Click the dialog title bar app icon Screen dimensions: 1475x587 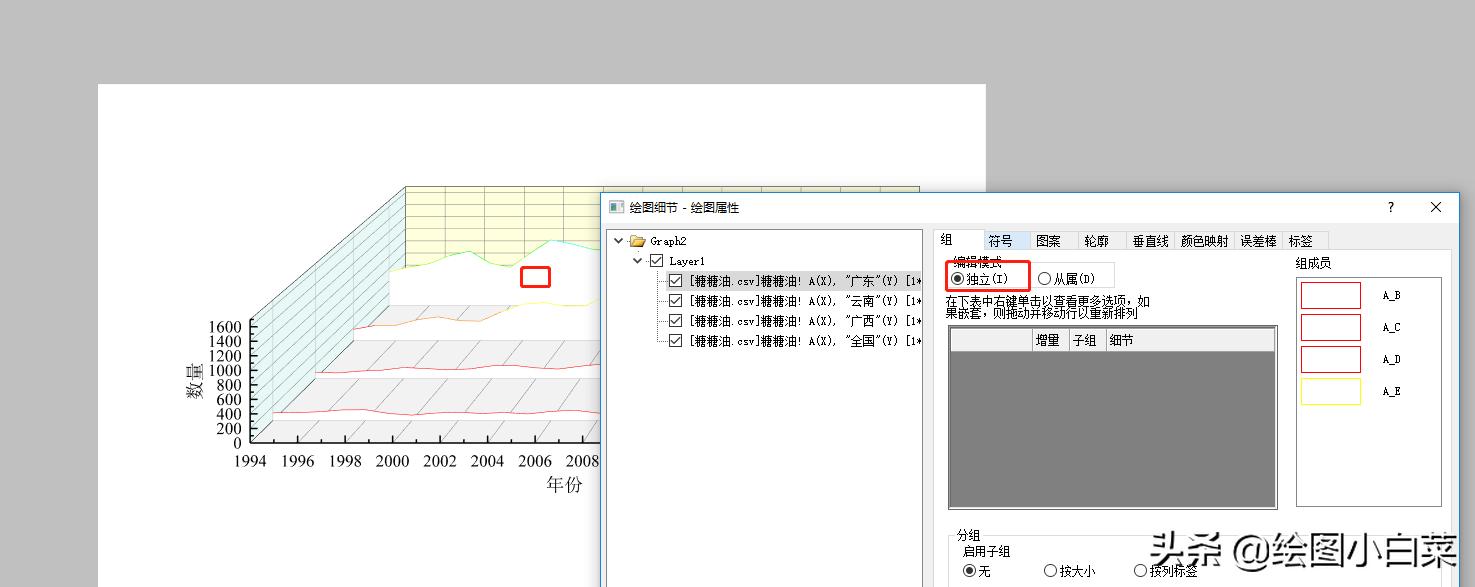617,207
